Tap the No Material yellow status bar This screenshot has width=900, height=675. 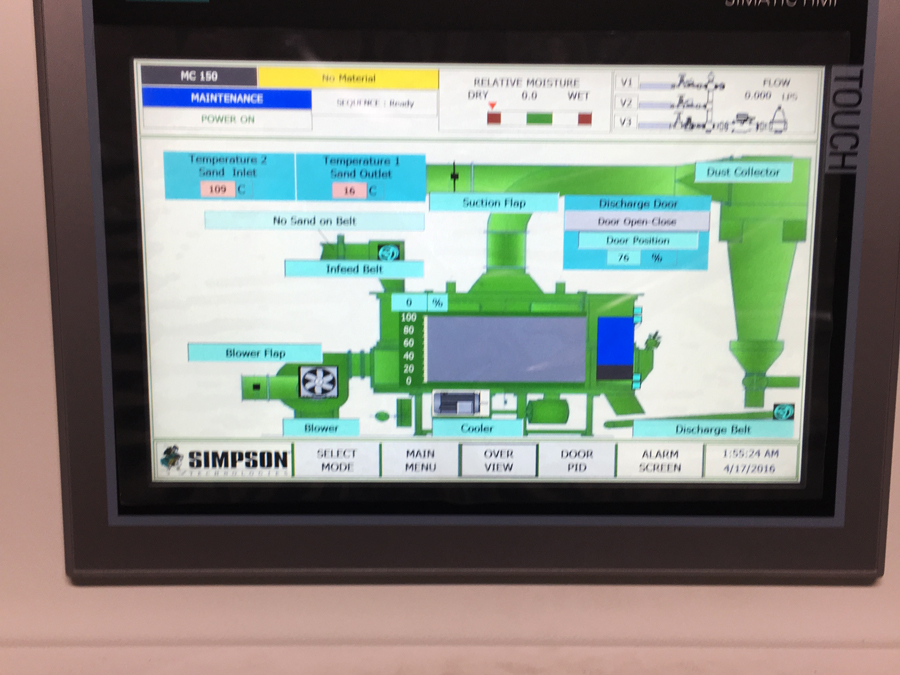tap(348, 78)
